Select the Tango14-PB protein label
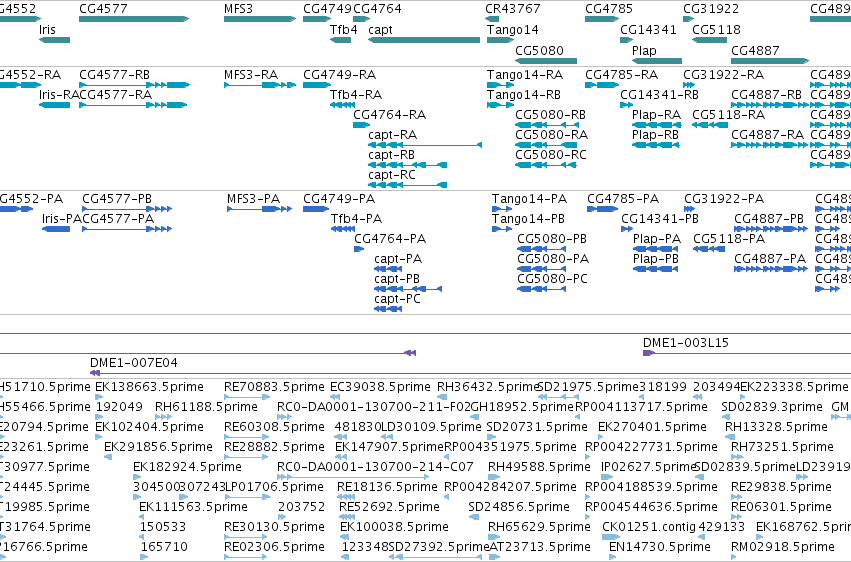The width and height of the screenshot is (851, 562). tap(528, 219)
